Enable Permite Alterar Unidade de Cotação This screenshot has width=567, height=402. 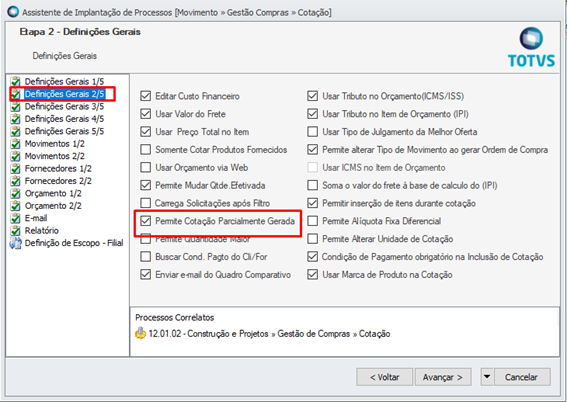pyautogui.click(x=312, y=239)
